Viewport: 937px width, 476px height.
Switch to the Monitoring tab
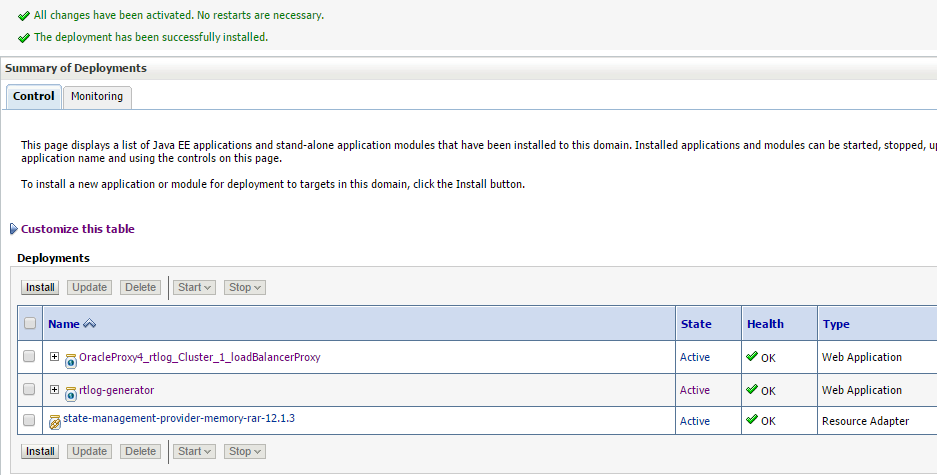(x=97, y=97)
